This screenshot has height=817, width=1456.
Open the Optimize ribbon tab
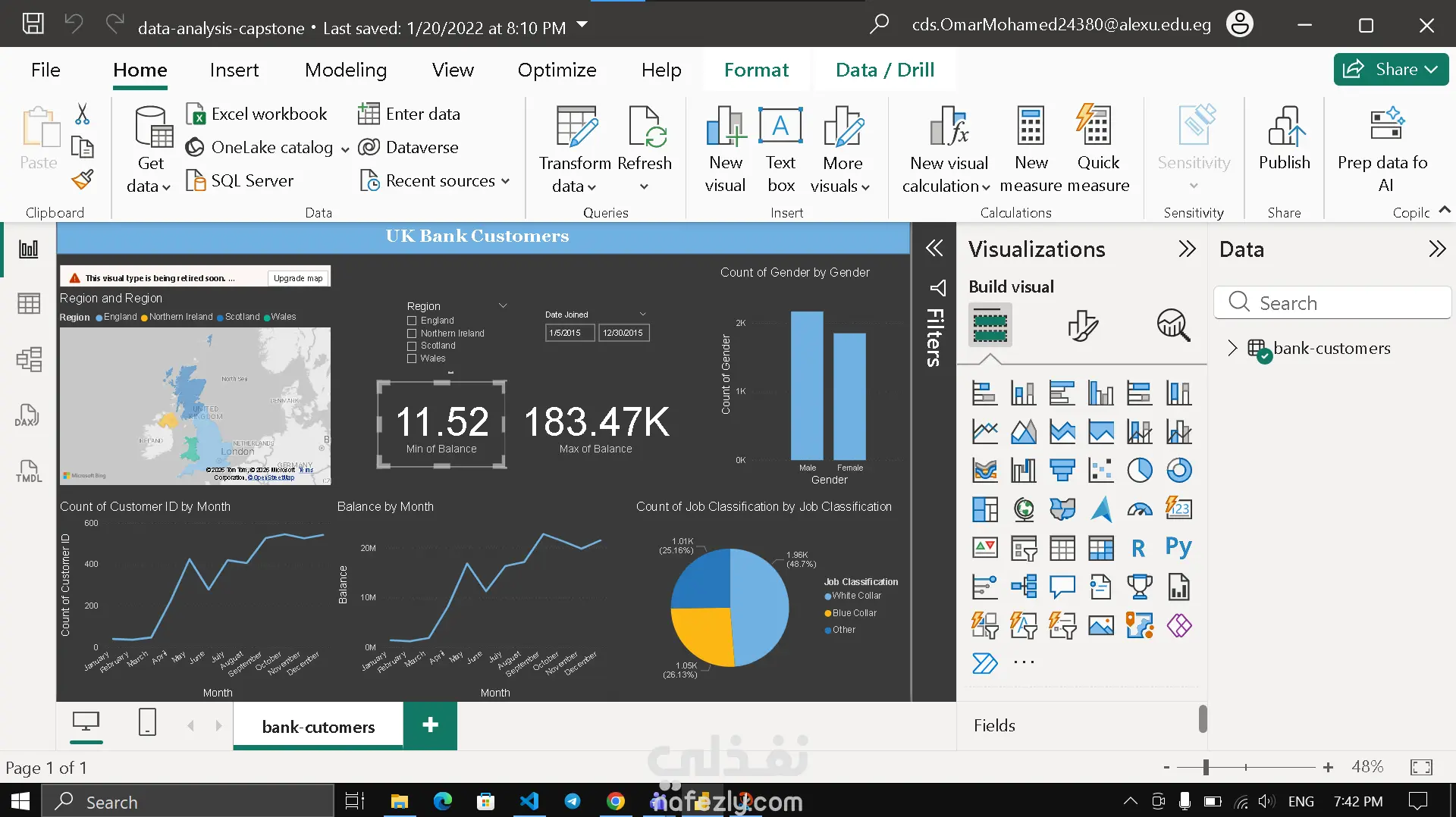pos(557,70)
